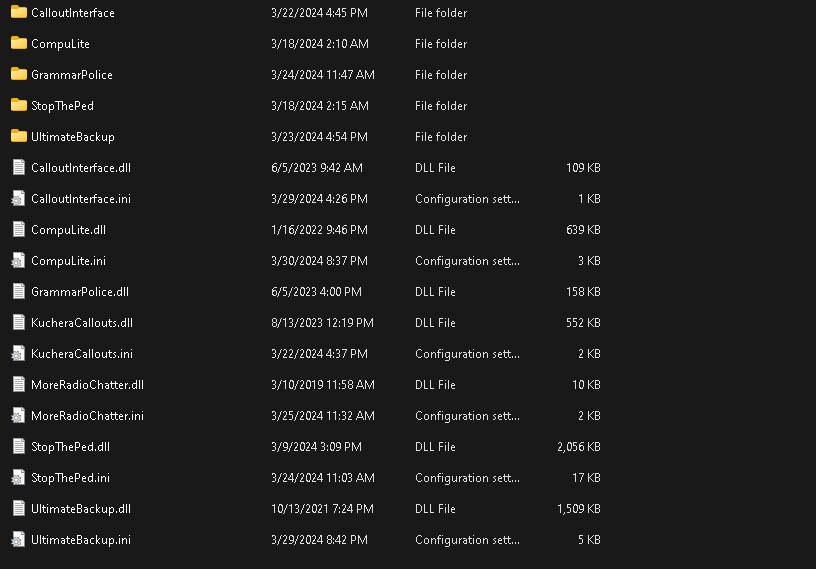This screenshot has height=569, width=816.
Task: Select the StopThePed folder name
Action: tap(62, 106)
